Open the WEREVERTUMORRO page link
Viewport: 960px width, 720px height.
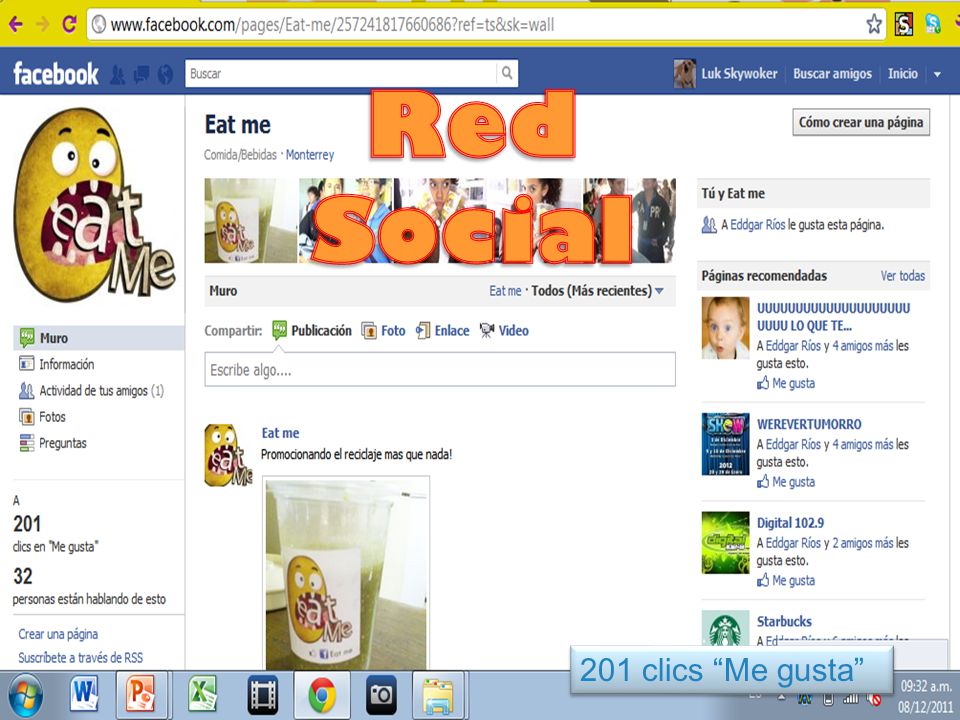point(809,424)
